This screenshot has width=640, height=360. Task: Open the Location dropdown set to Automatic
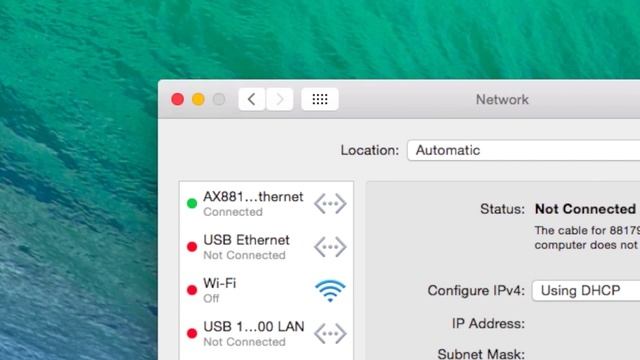[524, 150]
